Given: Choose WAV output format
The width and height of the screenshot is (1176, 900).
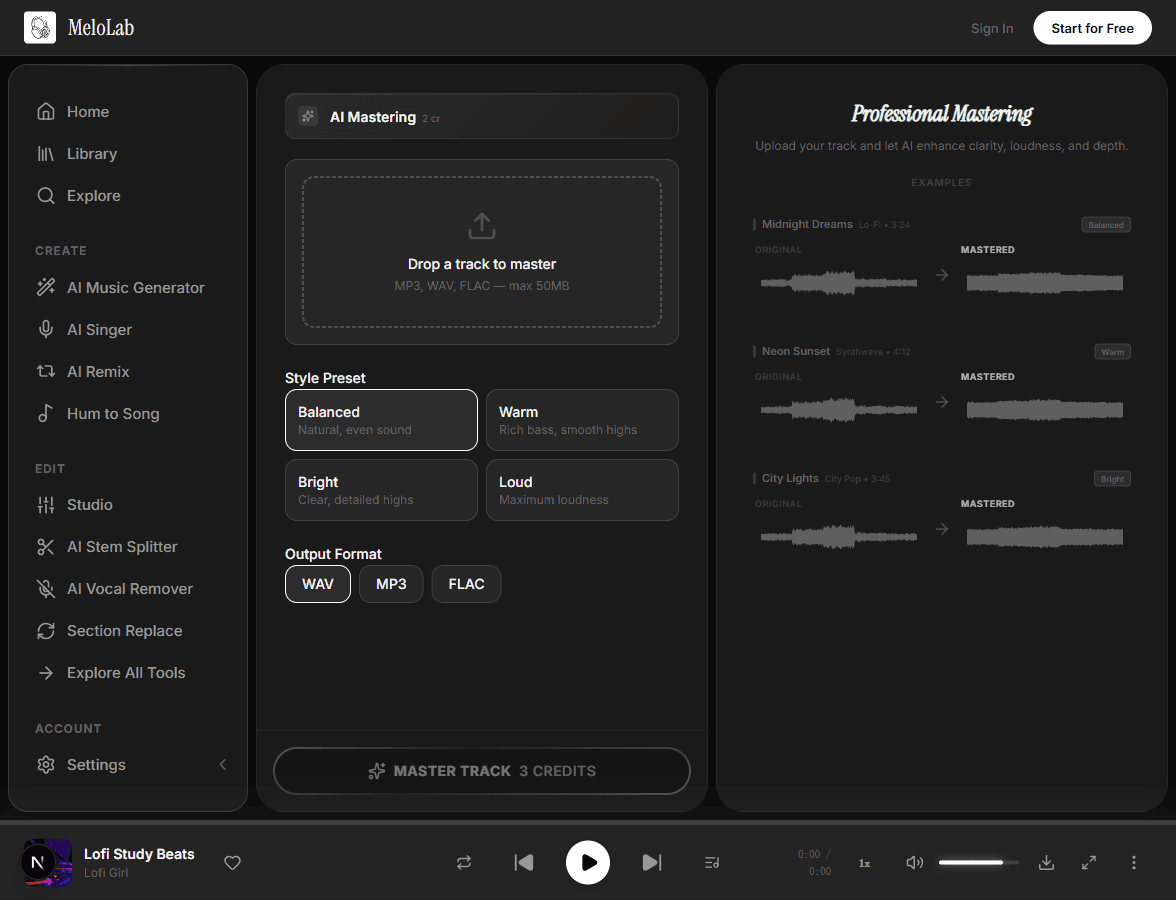Looking at the screenshot, I should click(x=317, y=584).
